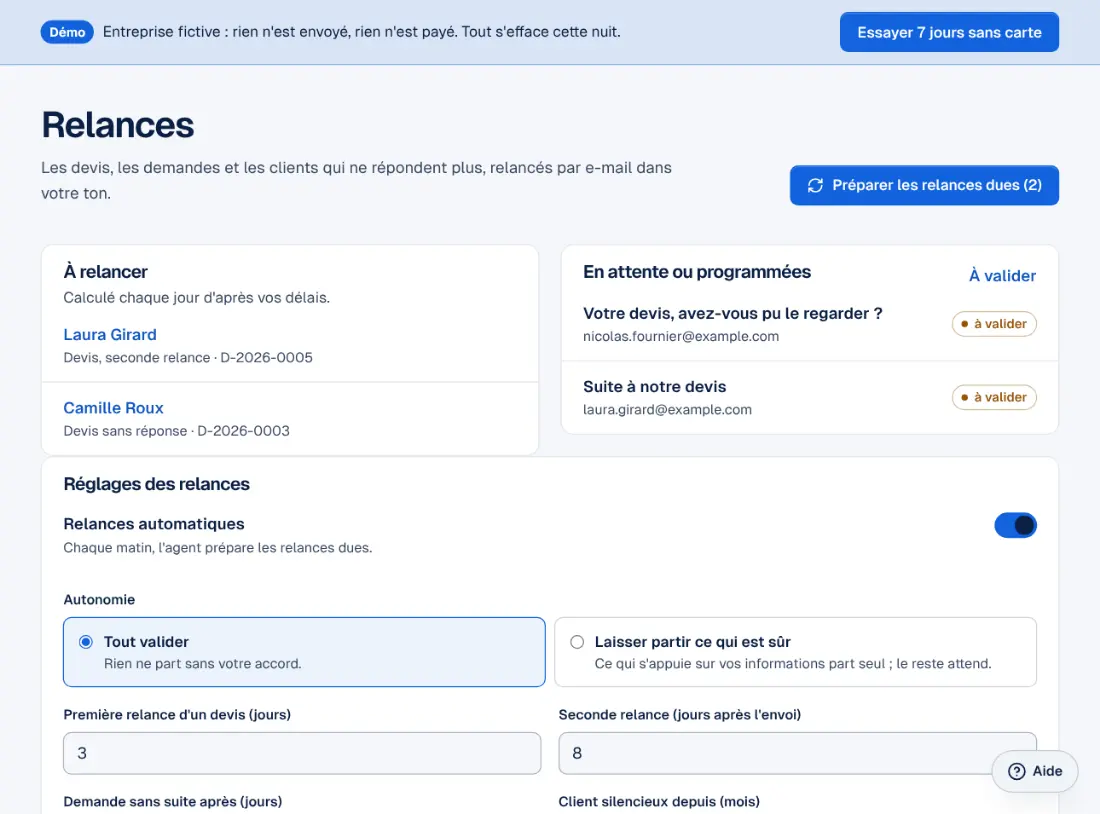The width and height of the screenshot is (1100, 814).
Task: Click the question-mark Aide help icon
Action: (x=1017, y=771)
